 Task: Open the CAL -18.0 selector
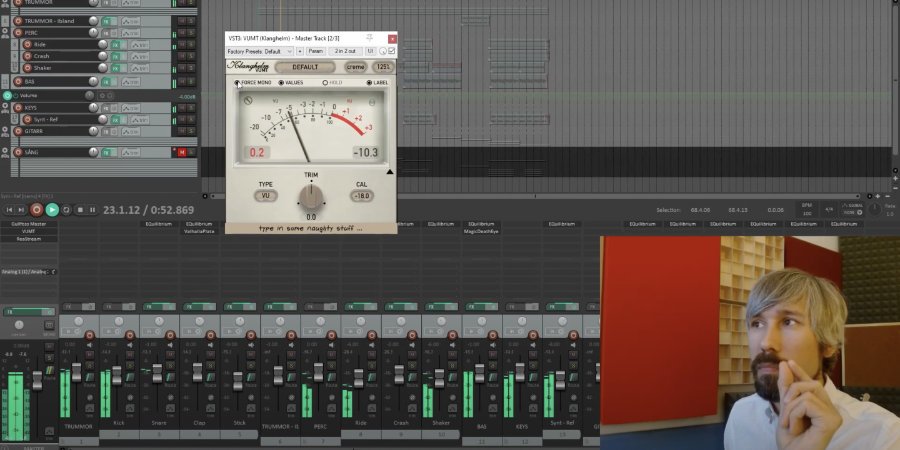pyautogui.click(x=362, y=196)
